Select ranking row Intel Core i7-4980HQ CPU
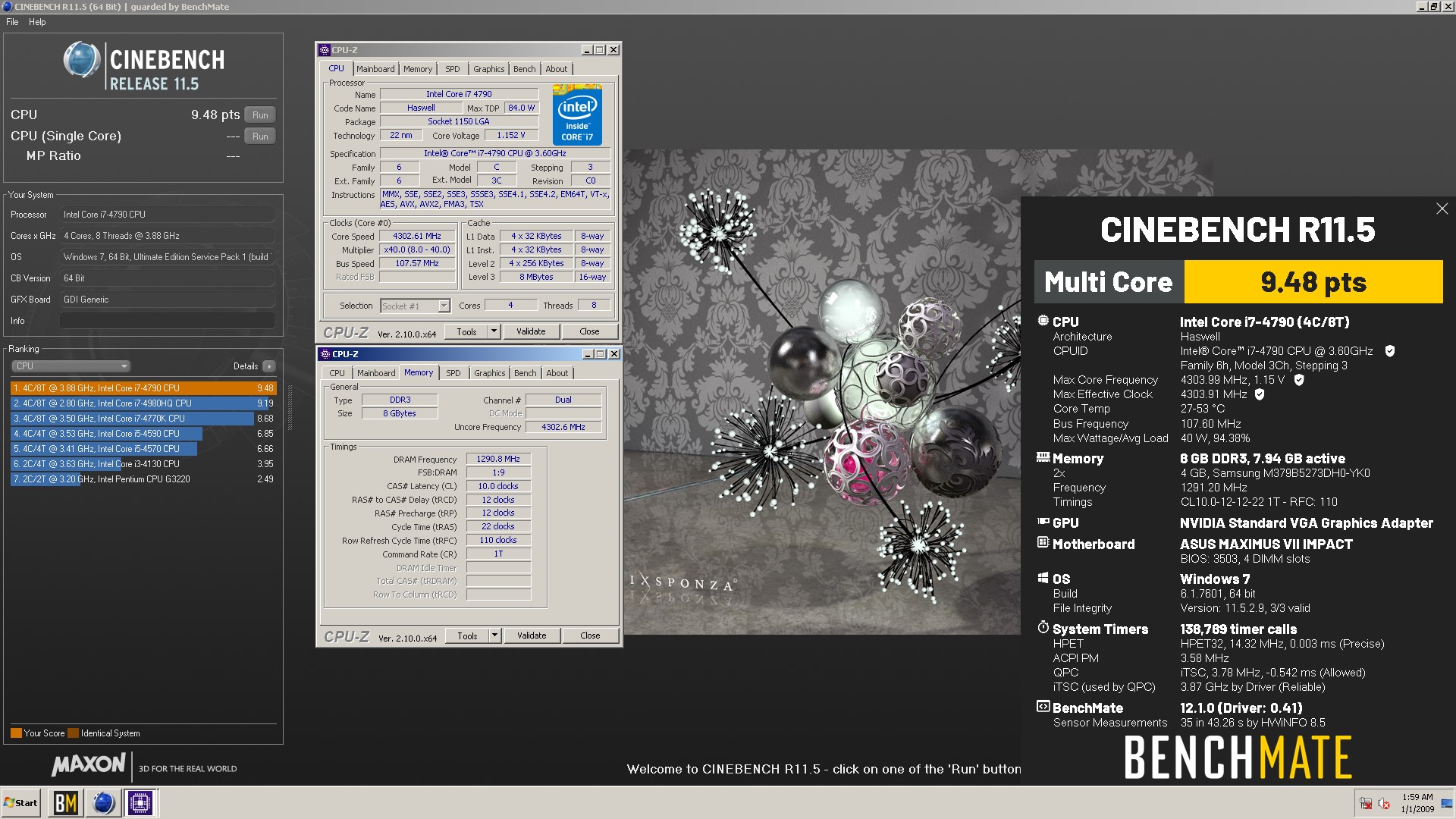Image resolution: width=1456 pixels, height=819 pixels. 143,403
